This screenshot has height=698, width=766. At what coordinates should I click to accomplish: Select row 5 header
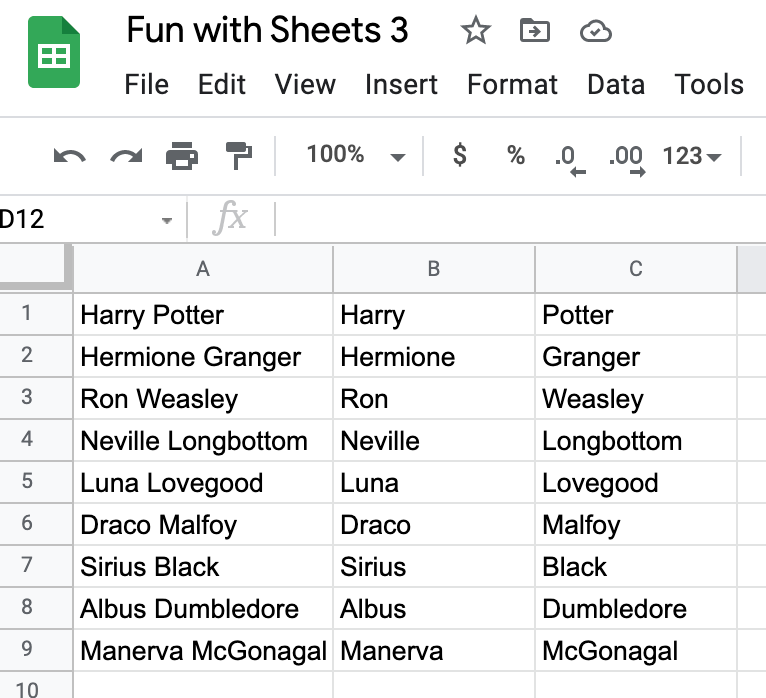click(x=27, y=482)
